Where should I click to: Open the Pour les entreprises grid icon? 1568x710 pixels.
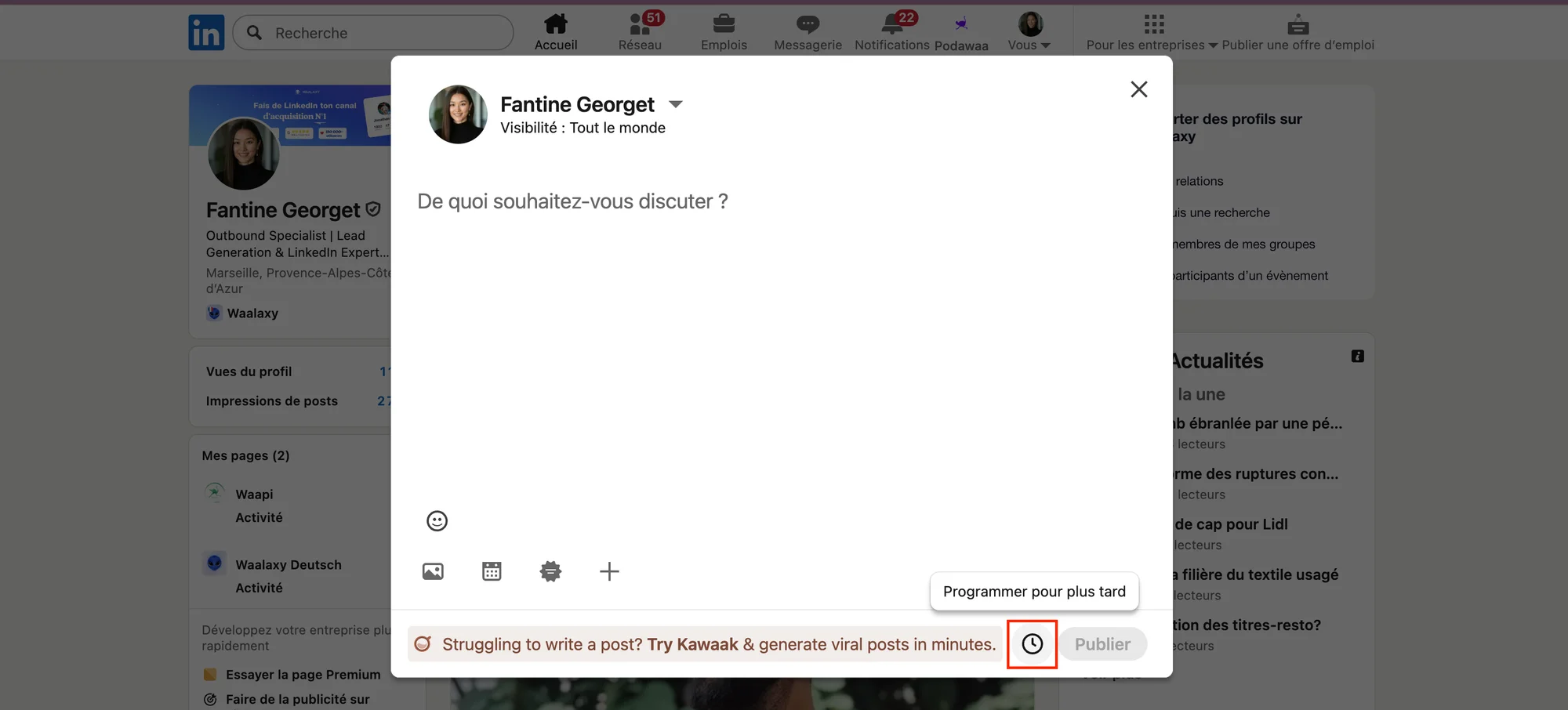1153,24
